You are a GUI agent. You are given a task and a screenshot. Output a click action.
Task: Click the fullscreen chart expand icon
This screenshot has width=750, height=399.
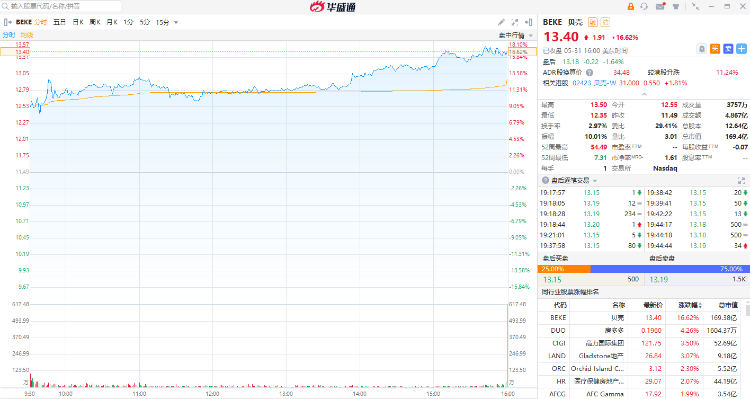tap(515, 22)
